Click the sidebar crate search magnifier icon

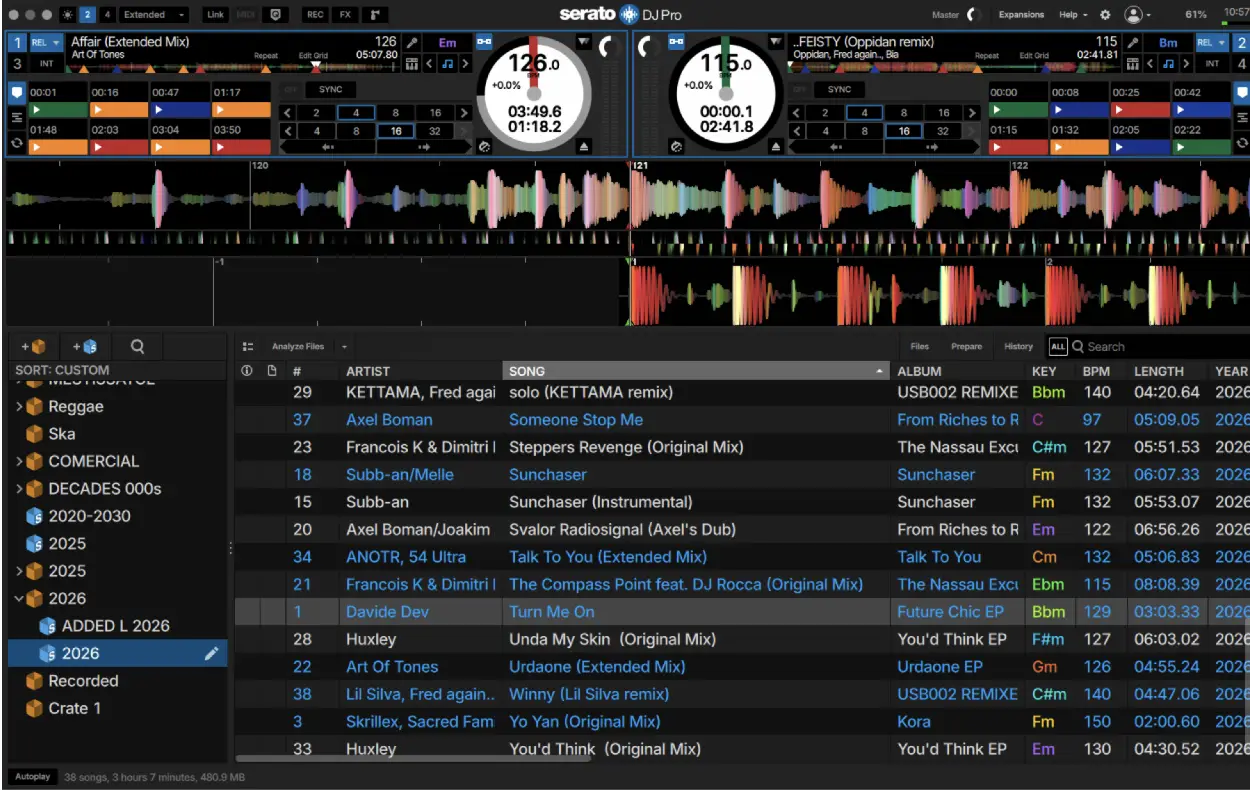137,347
